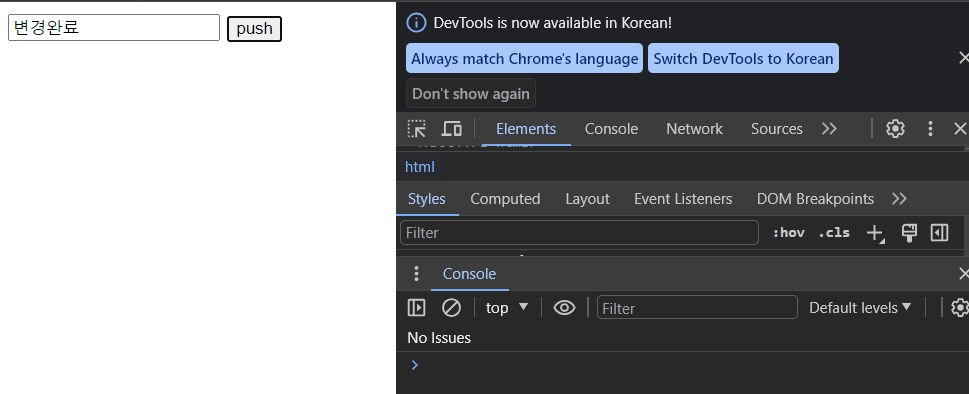The image size is (969, 394).
Task: Open the Event Listeners tab
Action: pyautogui.click(x=683, y=199)
